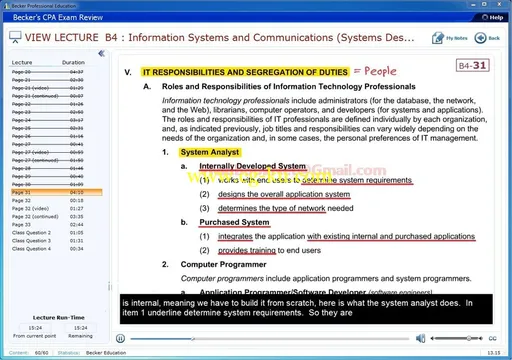
Task: Pause the lecture playback
Action: click(120, 339)
